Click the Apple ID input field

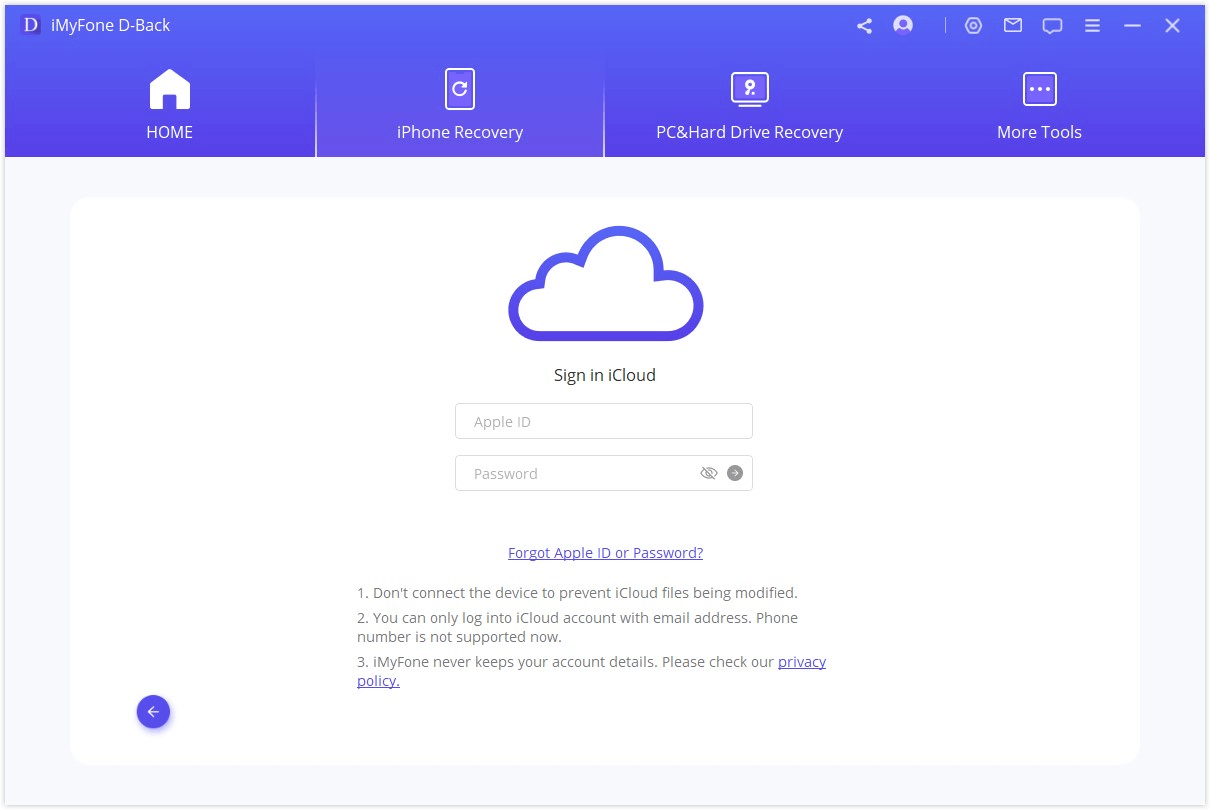603,422
